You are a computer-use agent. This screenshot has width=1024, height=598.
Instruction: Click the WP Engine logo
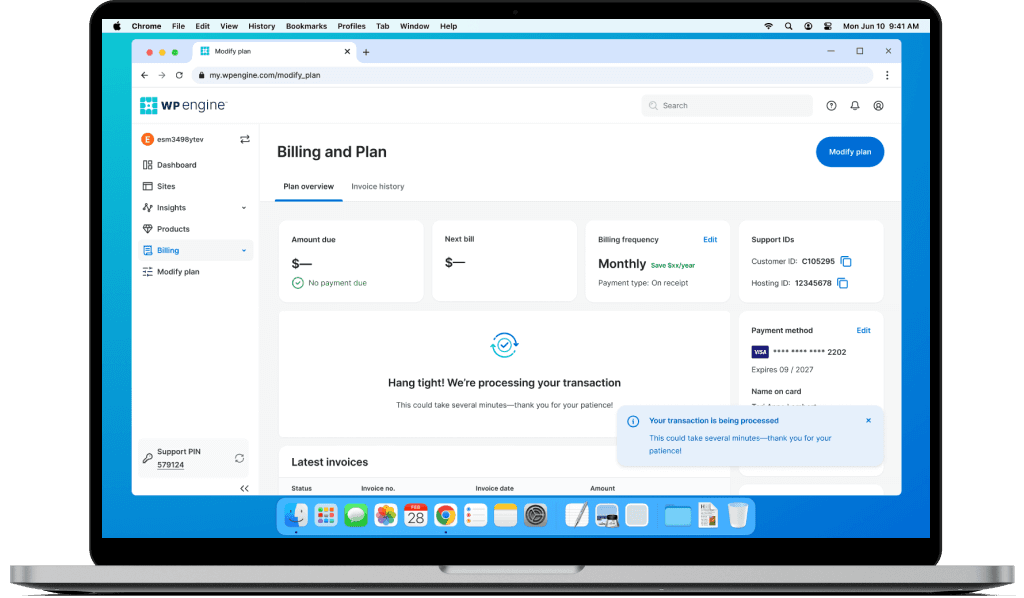pos(183,105)
